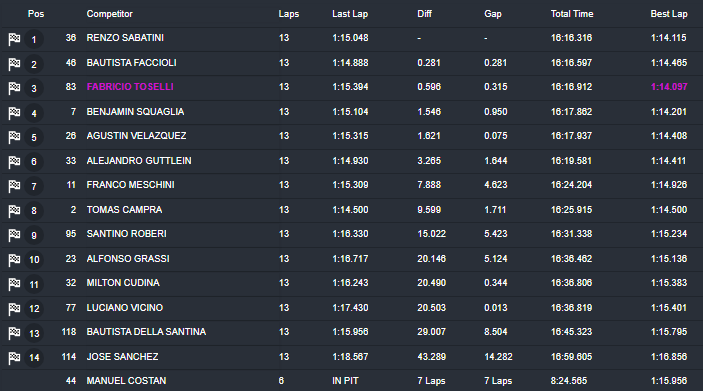Image resolution: width=703 pixels, height=391 pixels.
Task: Click the checkered flag for Benjamin Squaglia
Action: click(14, 113)
